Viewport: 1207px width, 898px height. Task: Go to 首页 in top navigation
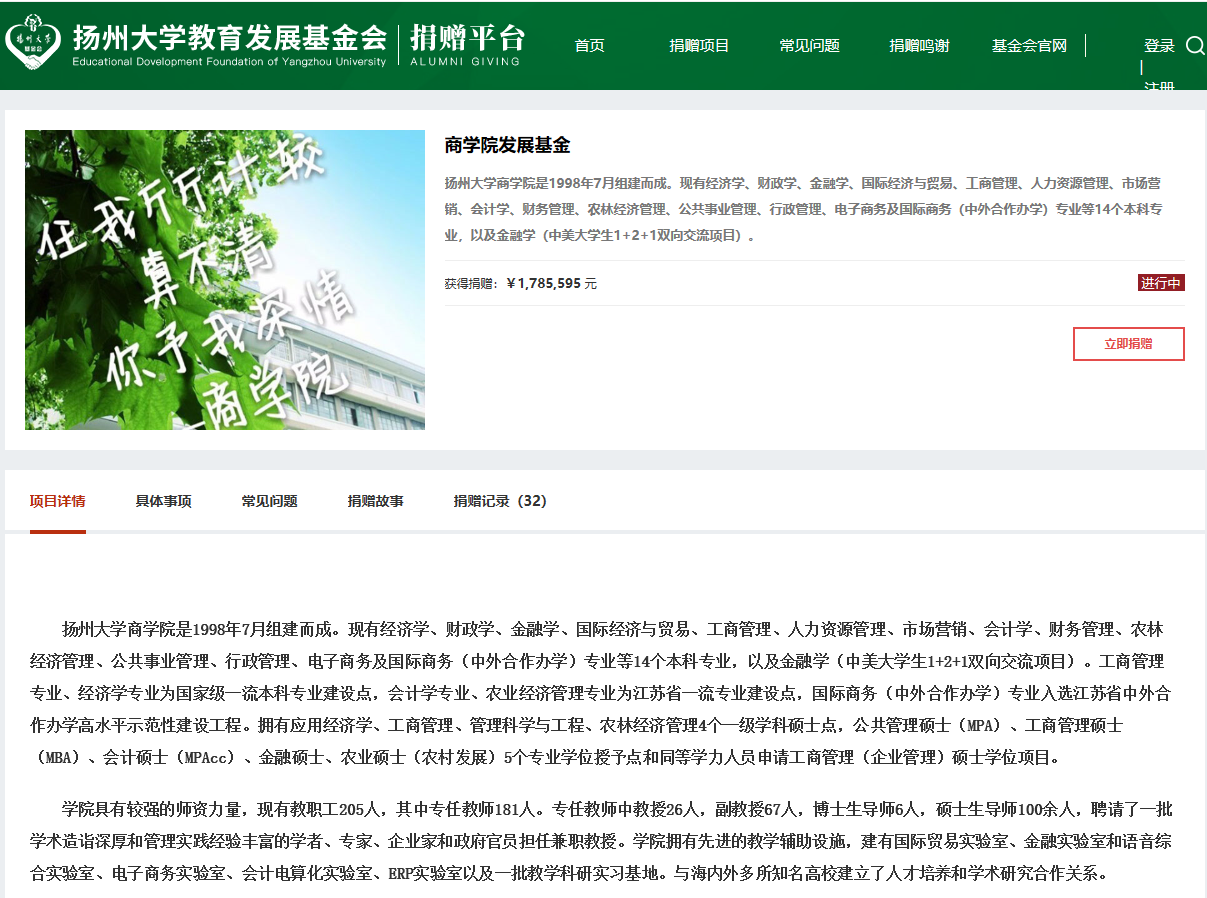coord(589,46)
